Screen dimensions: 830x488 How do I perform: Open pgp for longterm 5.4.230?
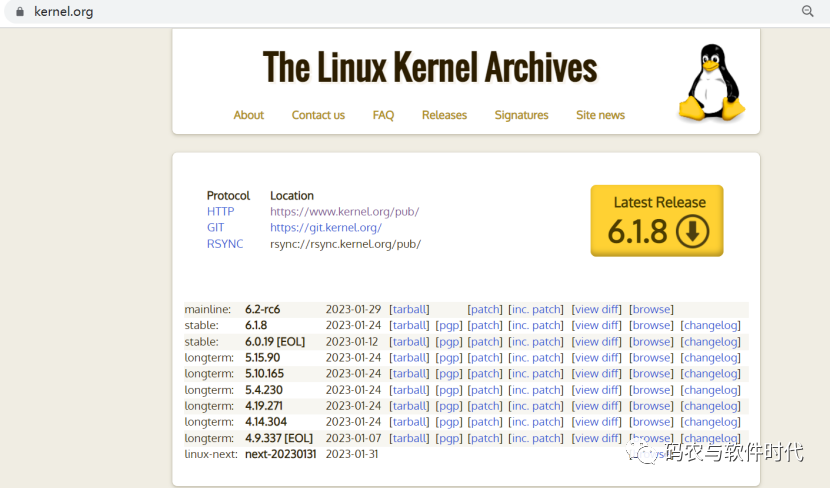[x=449, y=390]
